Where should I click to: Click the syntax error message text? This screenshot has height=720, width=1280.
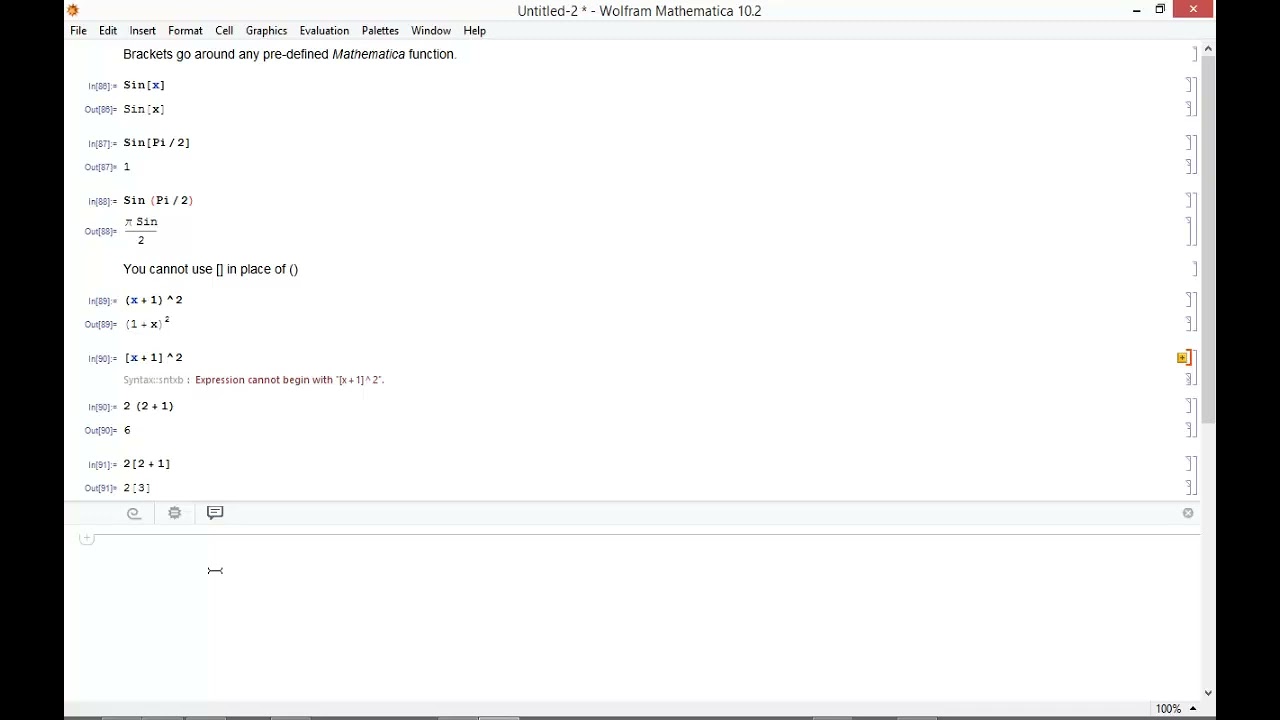coord(289,380)
